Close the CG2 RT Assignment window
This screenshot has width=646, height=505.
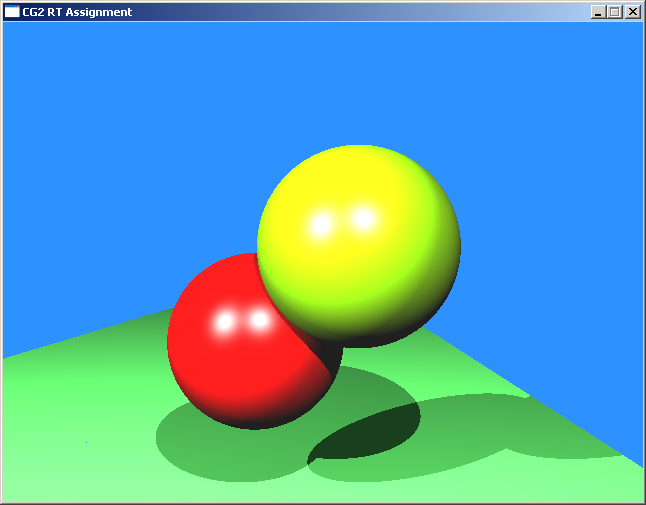[x=633, y=12]
